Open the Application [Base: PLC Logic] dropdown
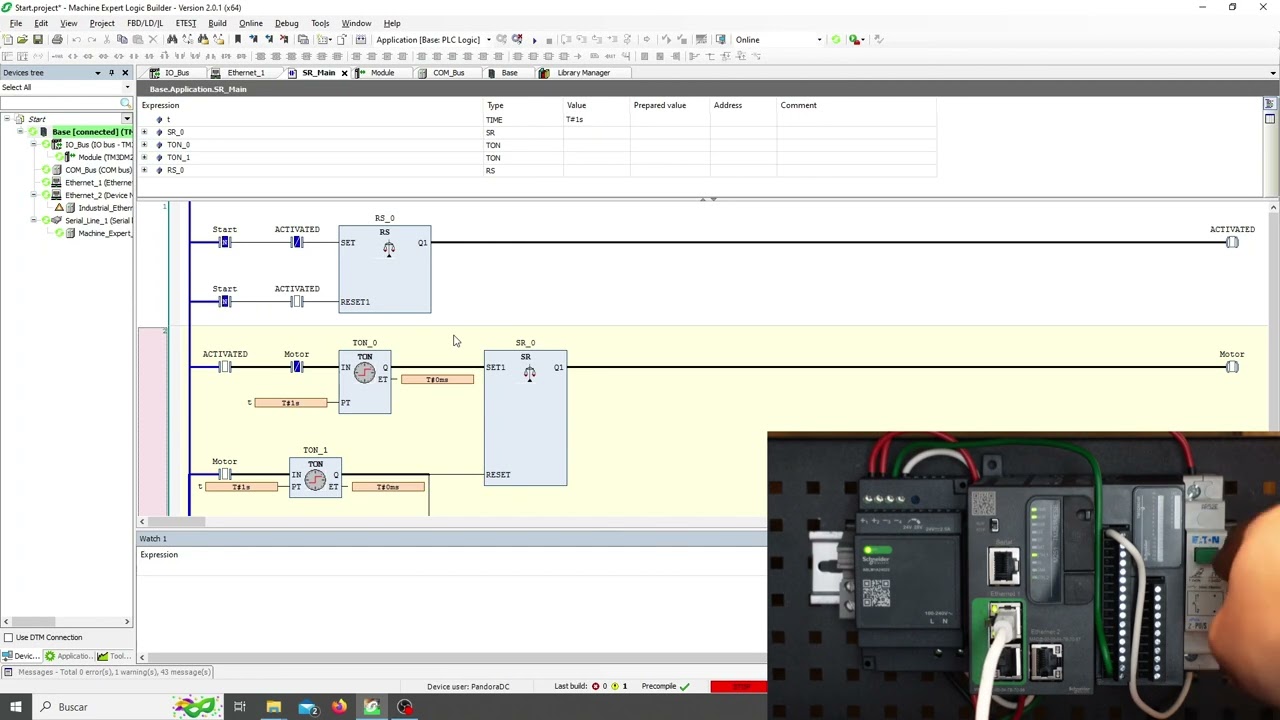This screenshot has width=1280, height=720. [488, 40]
